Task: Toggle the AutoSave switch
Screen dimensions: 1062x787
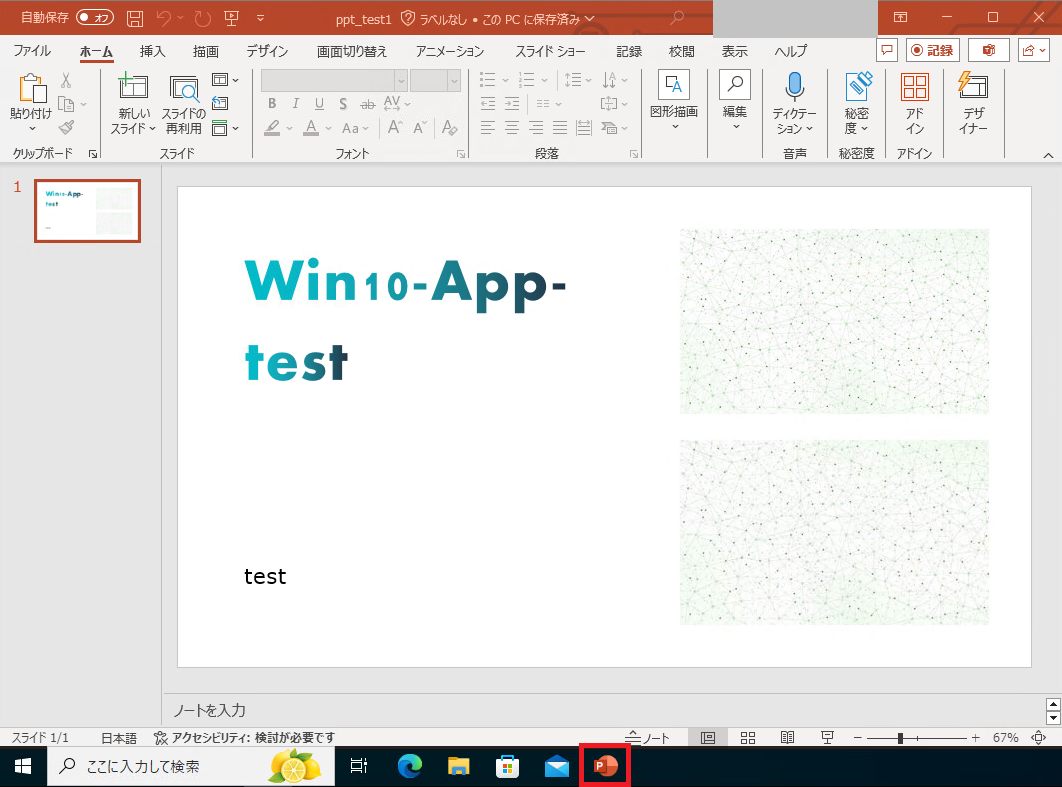Action: click(96, 18)
